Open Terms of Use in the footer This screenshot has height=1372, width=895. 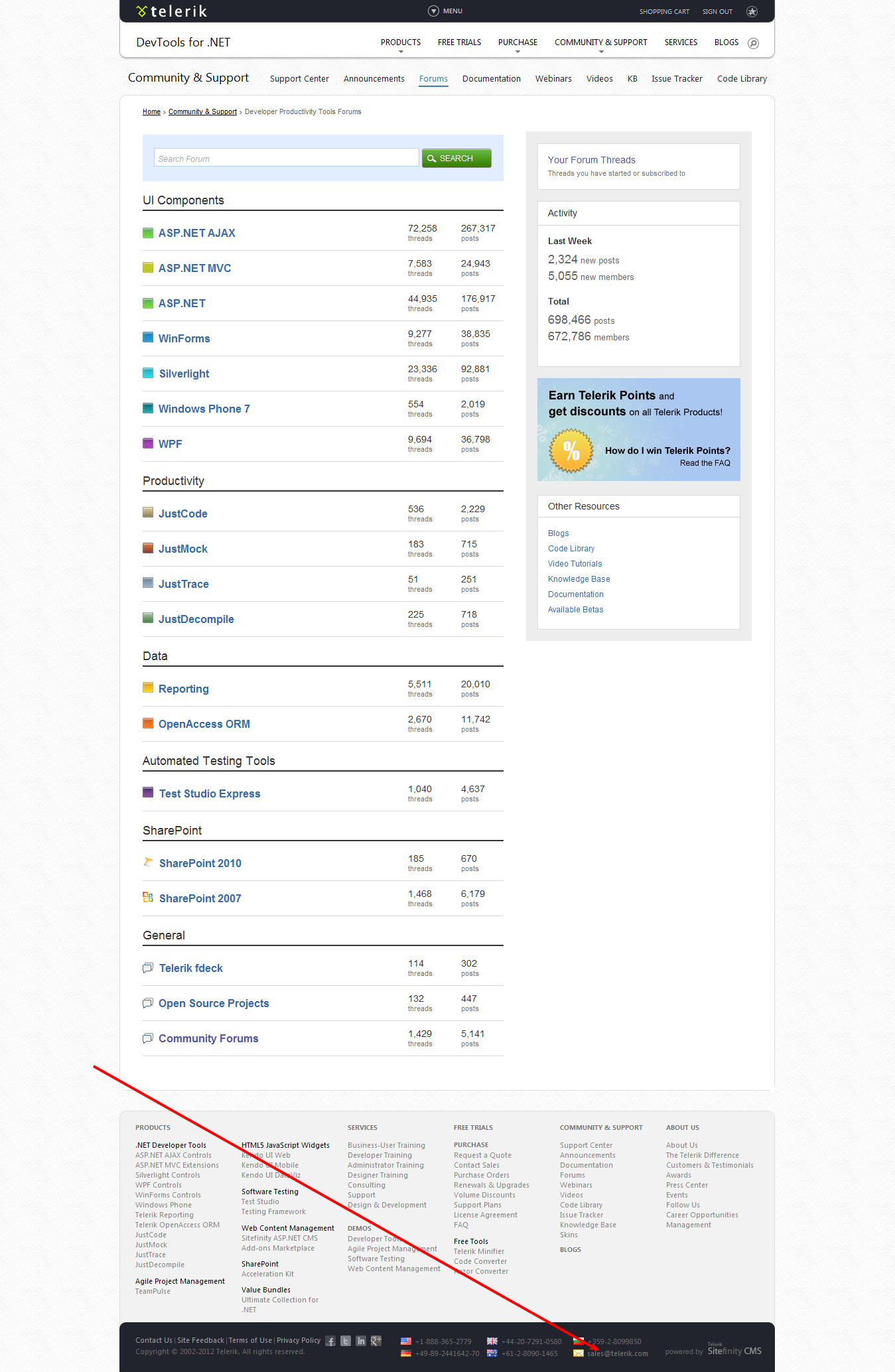pyautogui.click(x=250, y=1340)
